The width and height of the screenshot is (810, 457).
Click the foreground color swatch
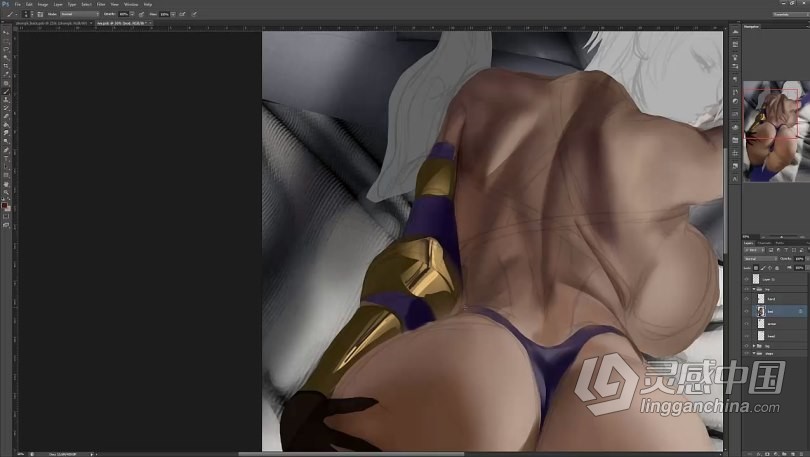tap(5, 205)
